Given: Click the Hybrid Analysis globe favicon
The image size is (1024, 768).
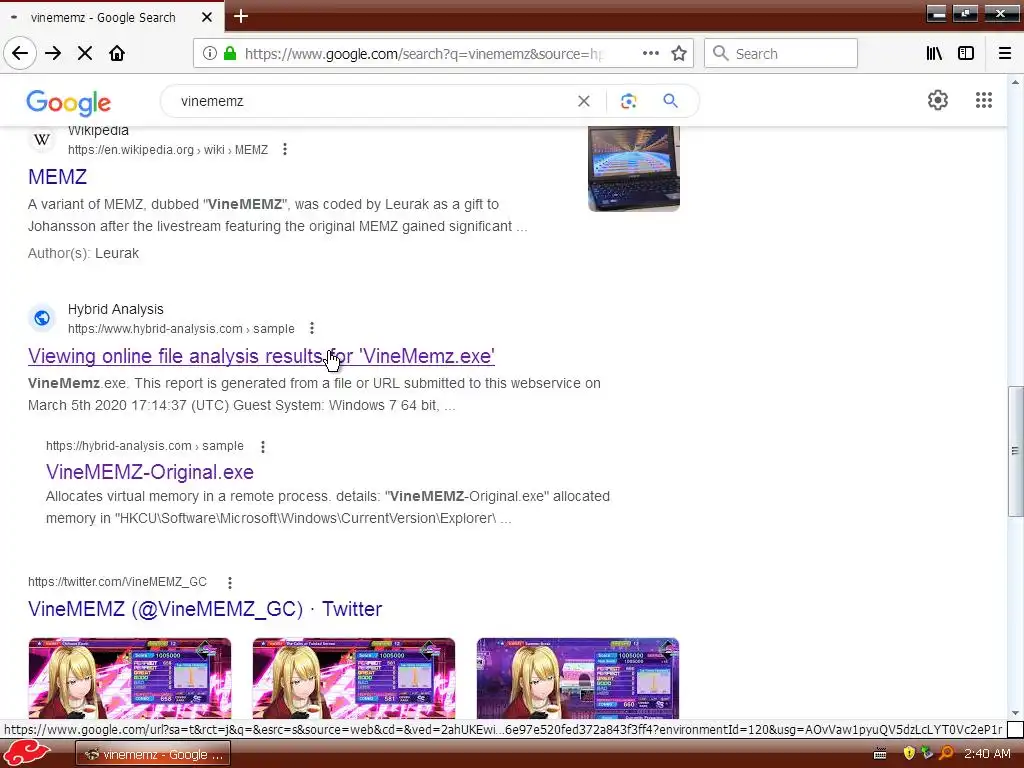Looking at the screenshot, I should click(42, 318).
